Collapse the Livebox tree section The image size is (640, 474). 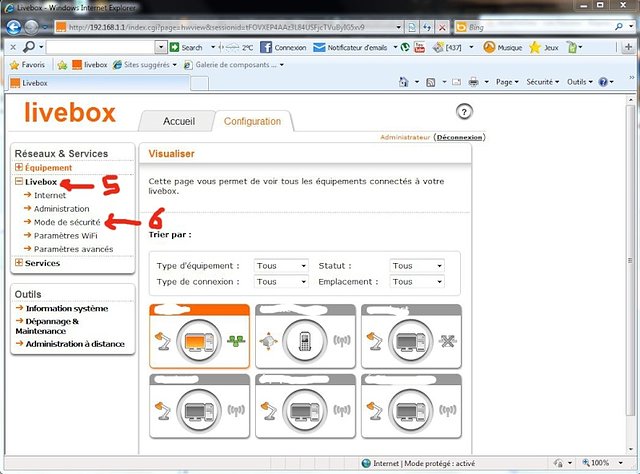point(19,183)
